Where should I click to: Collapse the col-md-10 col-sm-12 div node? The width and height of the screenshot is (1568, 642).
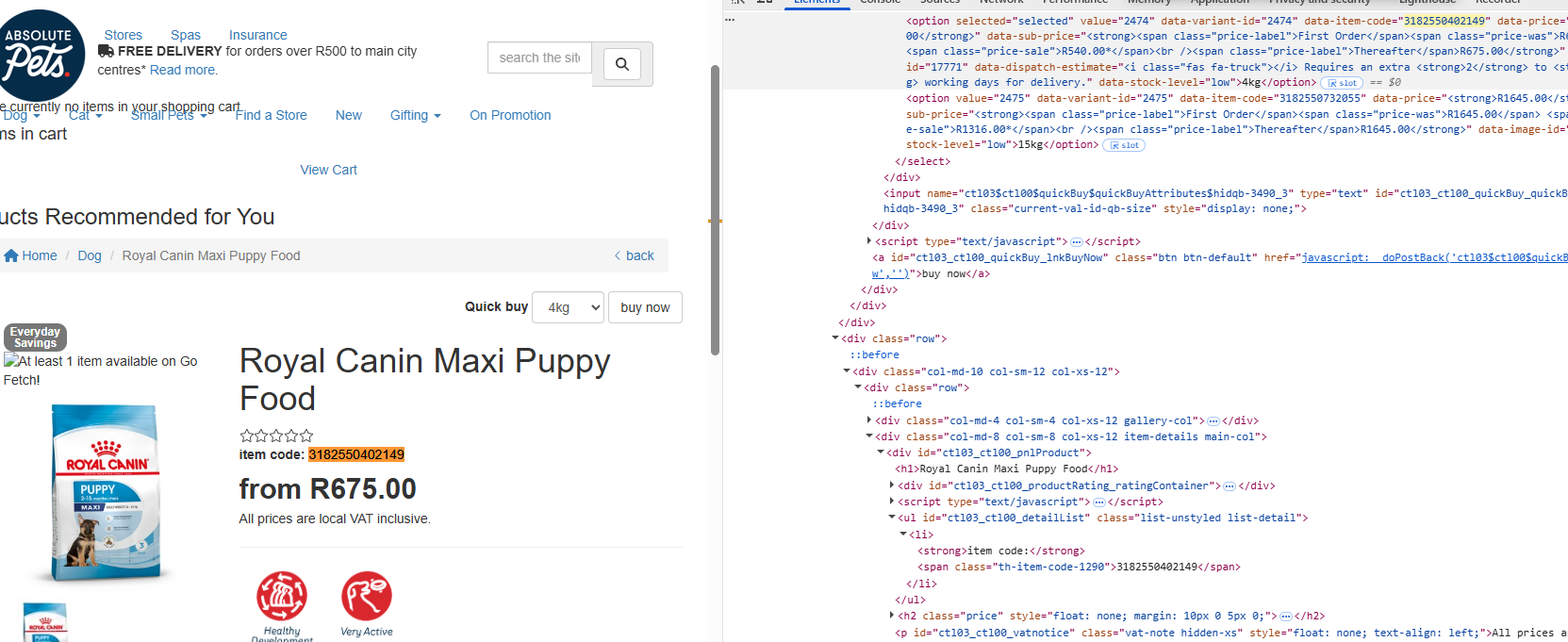847,371
